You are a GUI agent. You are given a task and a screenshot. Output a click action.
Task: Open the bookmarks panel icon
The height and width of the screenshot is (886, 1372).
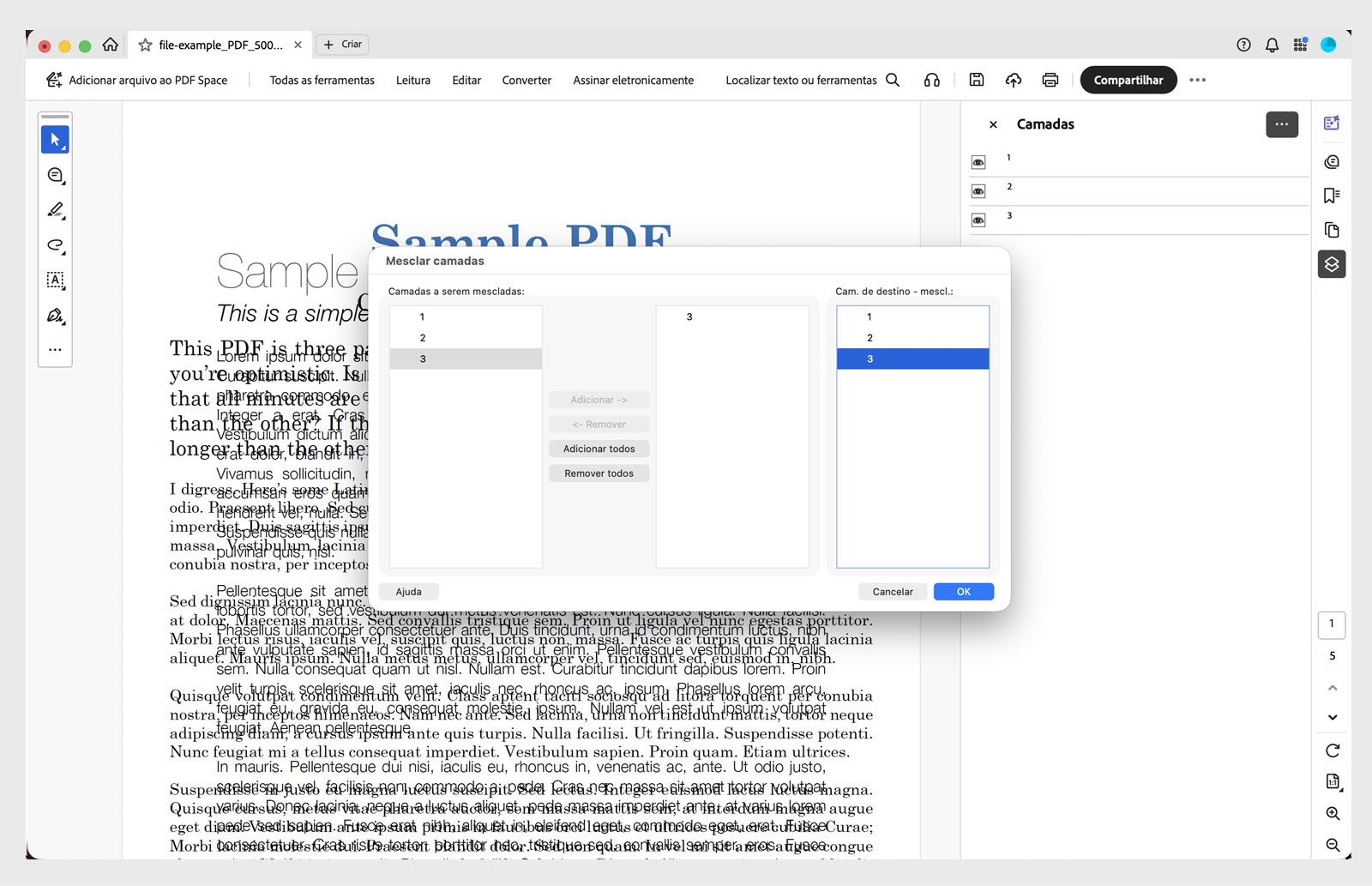(x=1332, y=196)
